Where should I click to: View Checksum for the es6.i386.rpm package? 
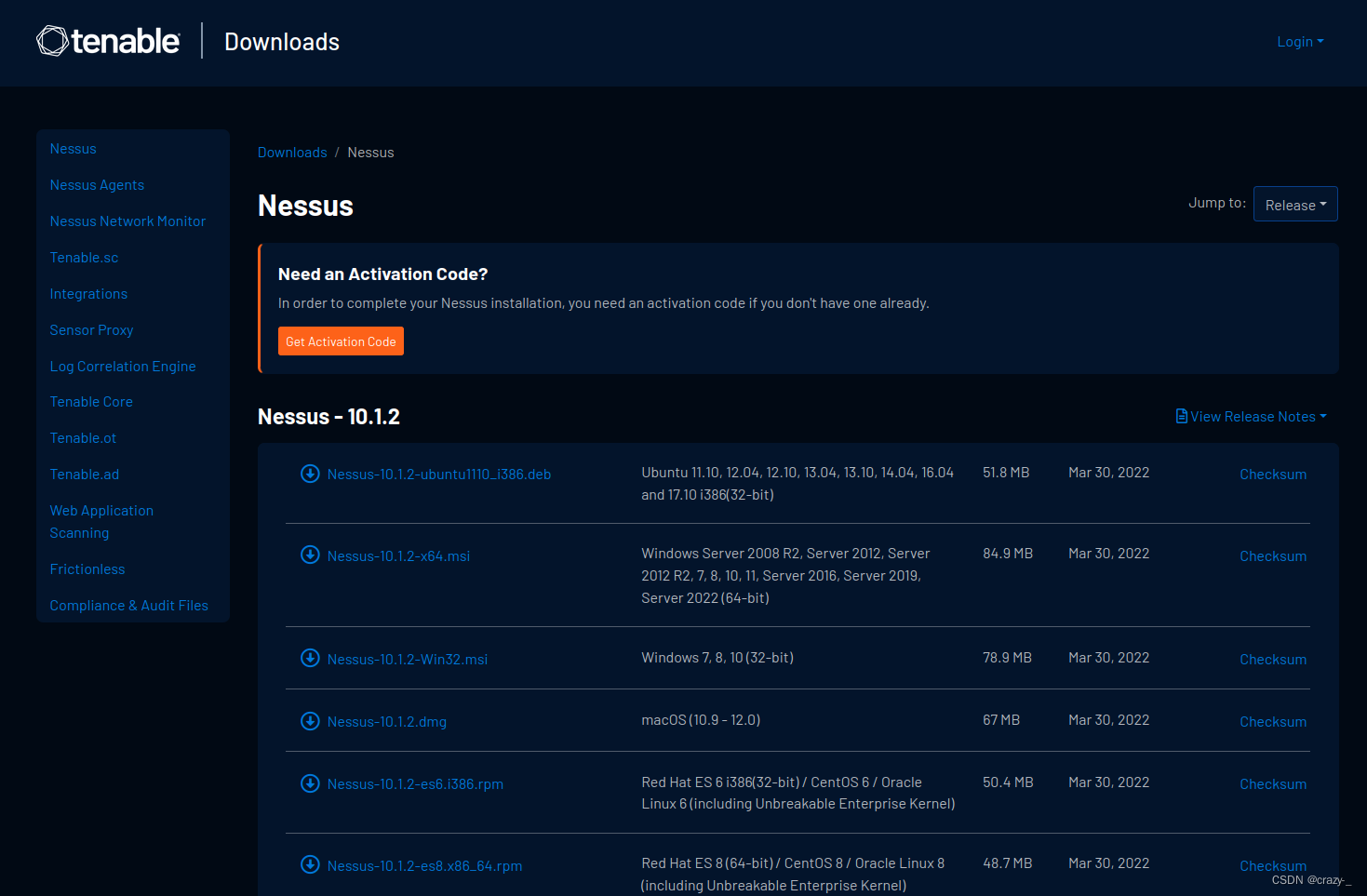click(x=1273, y=784)
